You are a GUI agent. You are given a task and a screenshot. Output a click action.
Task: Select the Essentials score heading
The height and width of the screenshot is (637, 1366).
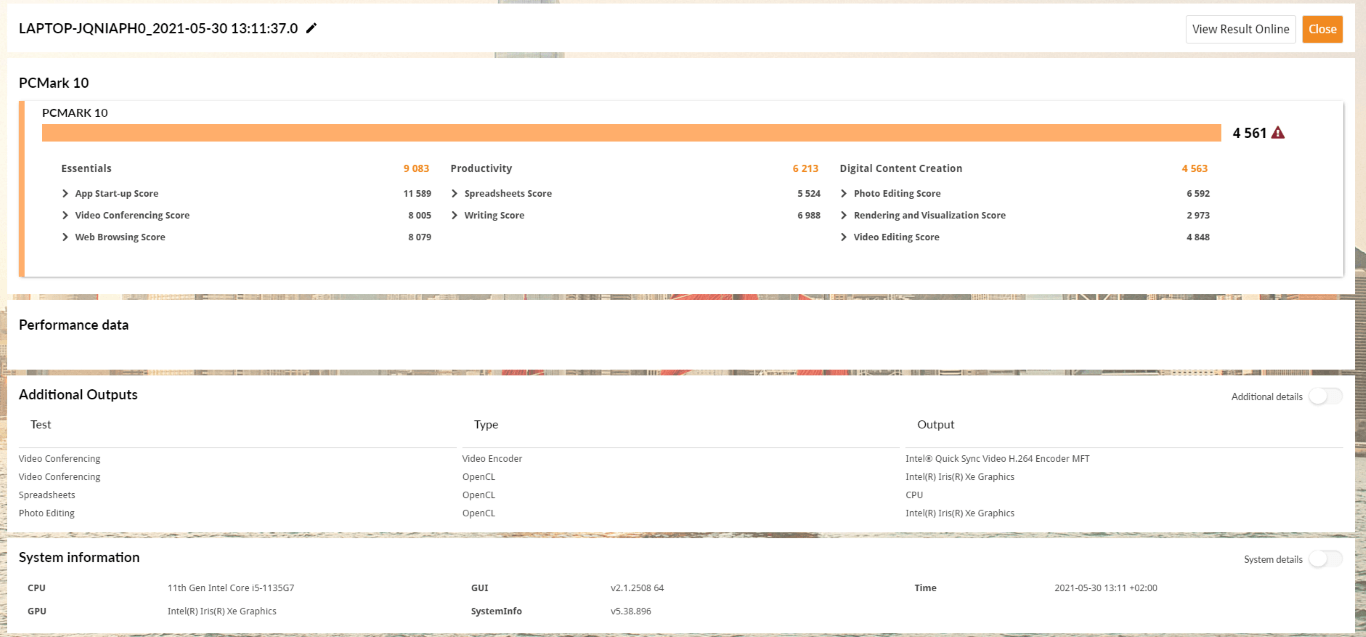point(86,169)
